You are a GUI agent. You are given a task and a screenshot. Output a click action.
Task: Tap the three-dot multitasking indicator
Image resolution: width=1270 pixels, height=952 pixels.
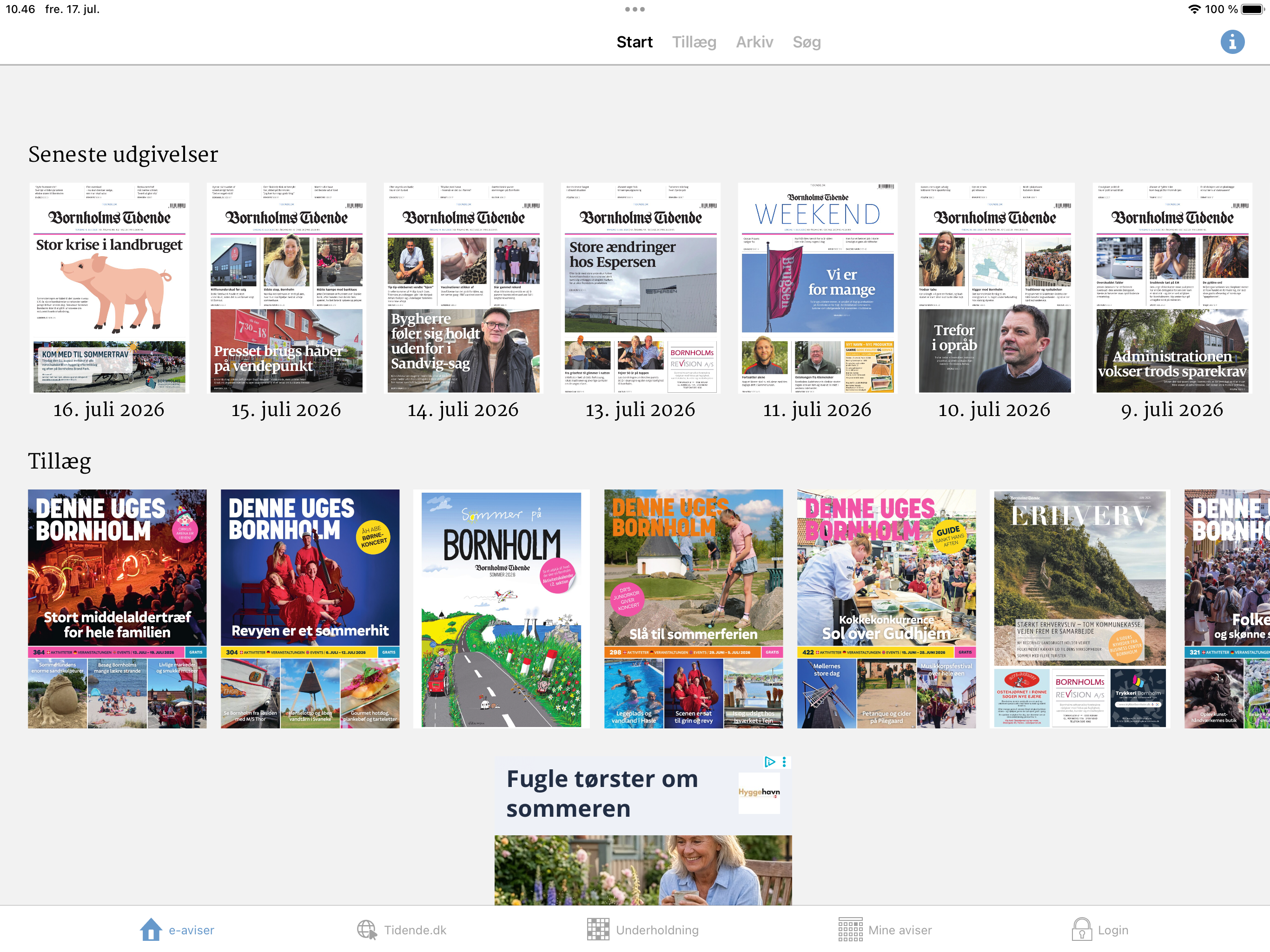(x=635, y=9)
